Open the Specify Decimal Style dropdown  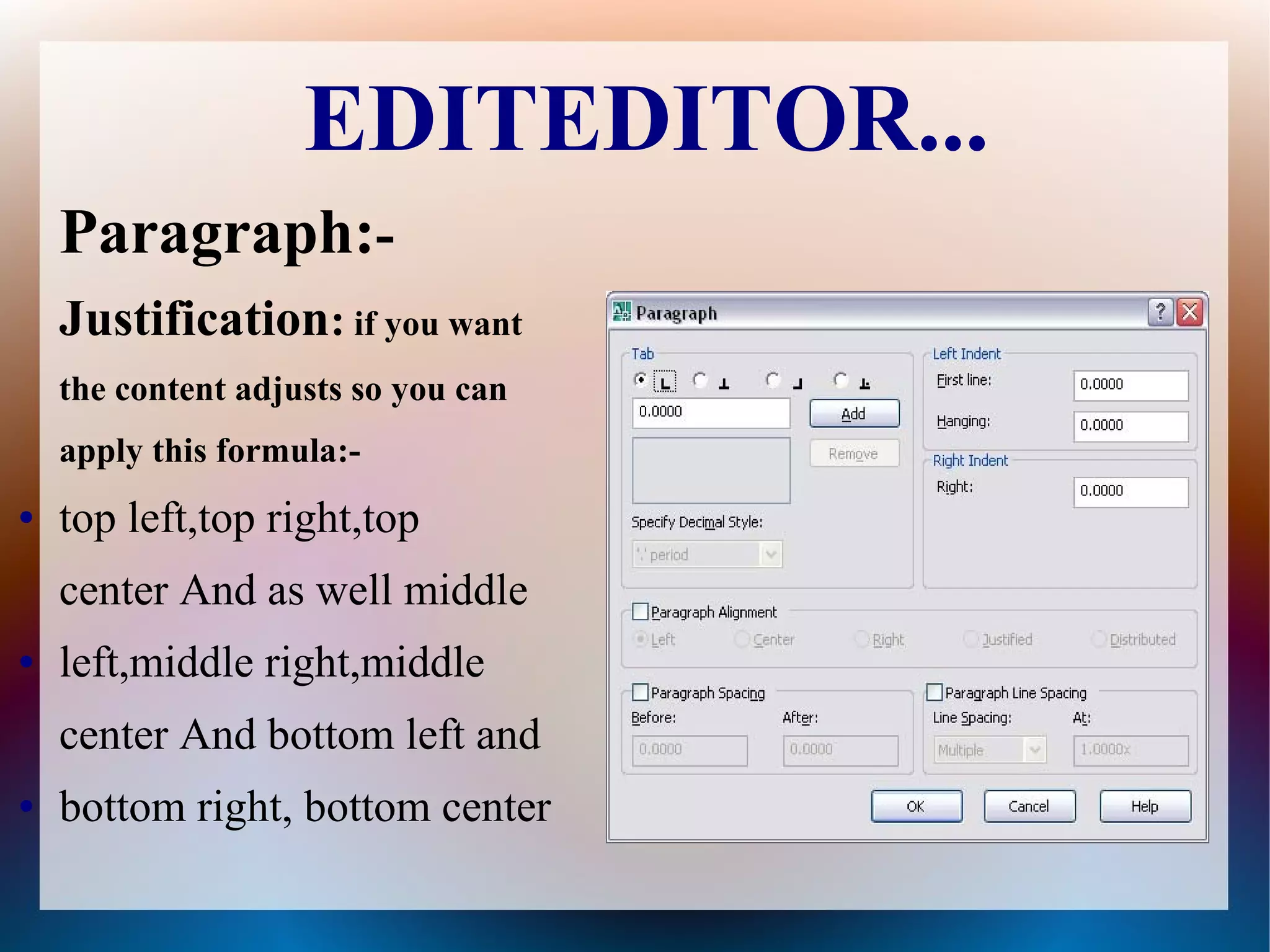pos(708,554)
